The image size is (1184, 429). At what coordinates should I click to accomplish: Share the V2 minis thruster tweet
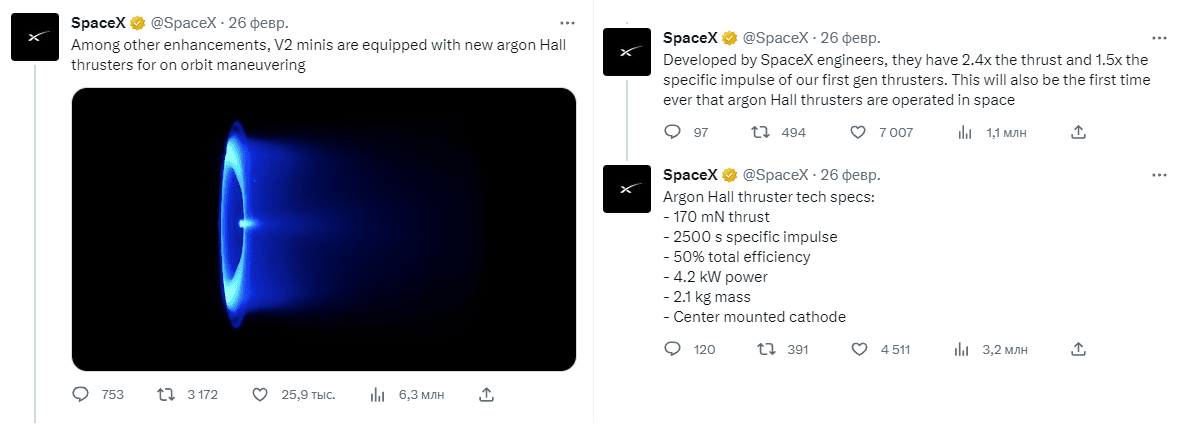click(x=485, y=394)
